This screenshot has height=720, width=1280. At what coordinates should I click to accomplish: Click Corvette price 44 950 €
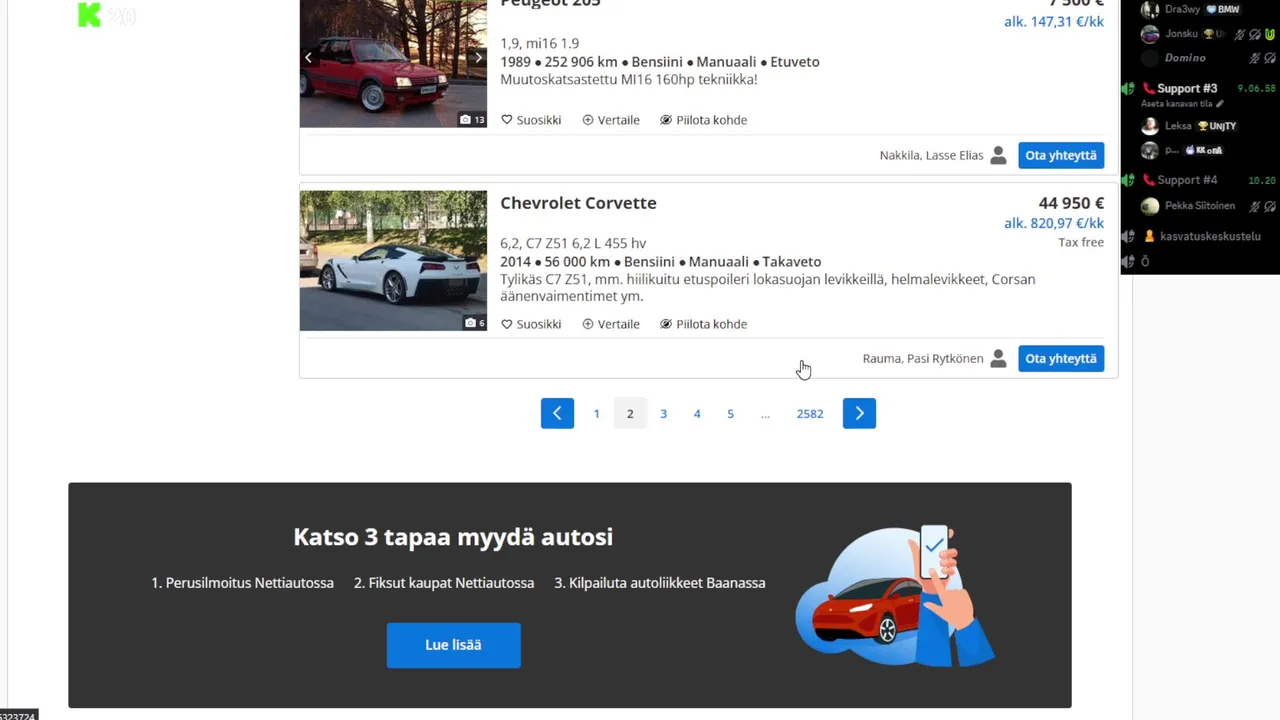[x=1071, y=203]
